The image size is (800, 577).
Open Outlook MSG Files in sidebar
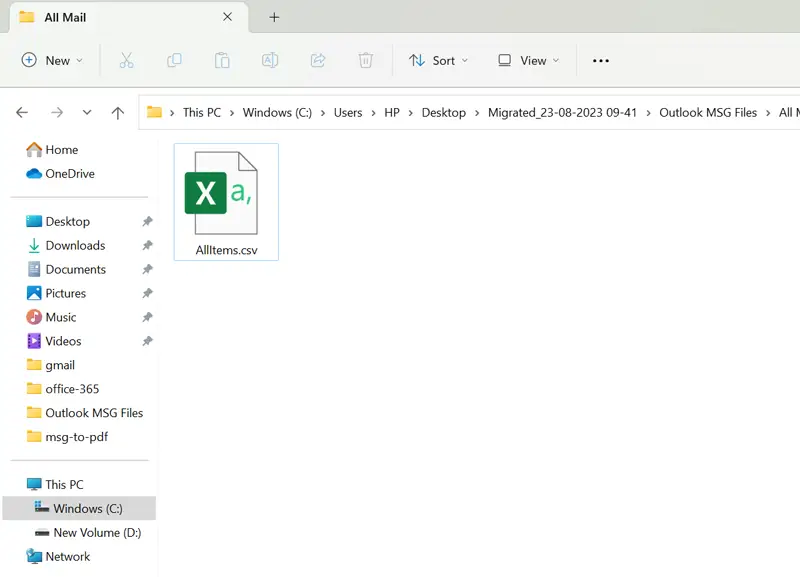[94, 413]
